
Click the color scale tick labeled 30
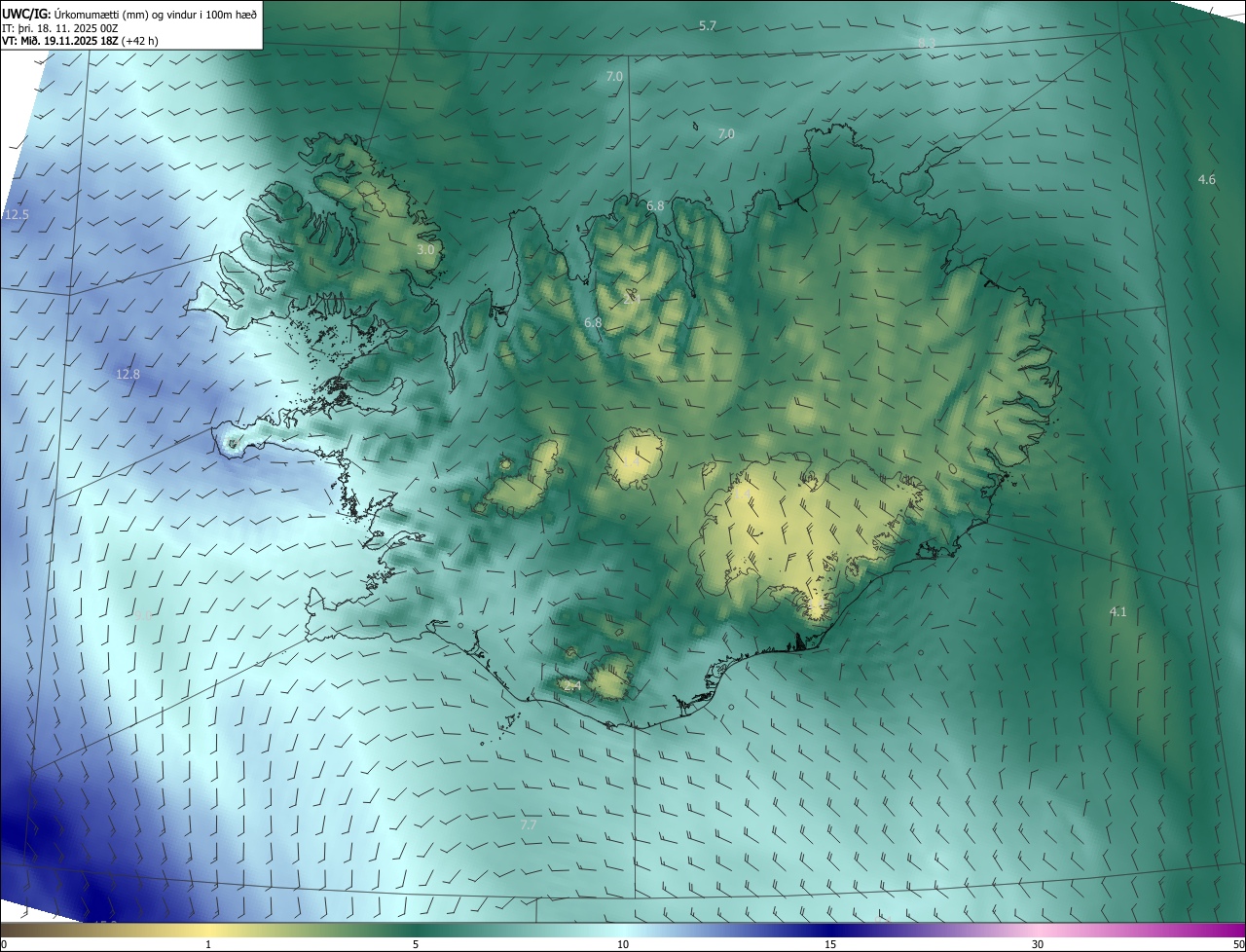[x=1038, y=944]
